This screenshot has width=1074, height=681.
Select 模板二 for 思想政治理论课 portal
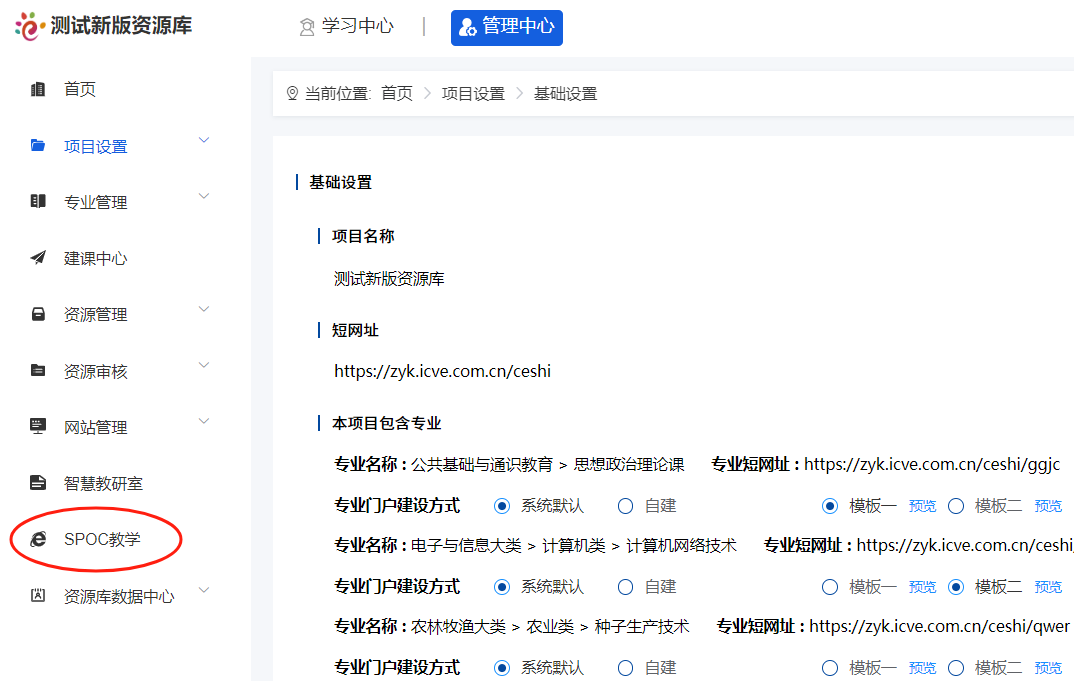956,506
